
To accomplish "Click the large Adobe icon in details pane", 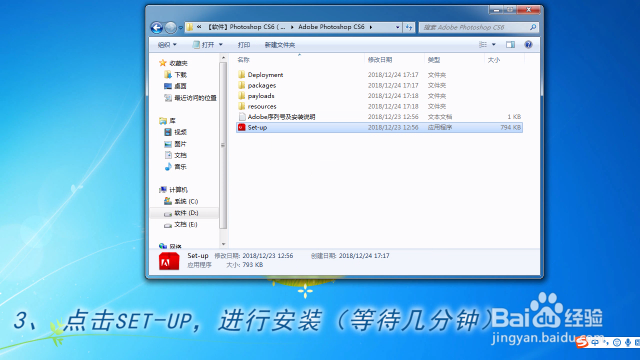I will pos(169,261).
